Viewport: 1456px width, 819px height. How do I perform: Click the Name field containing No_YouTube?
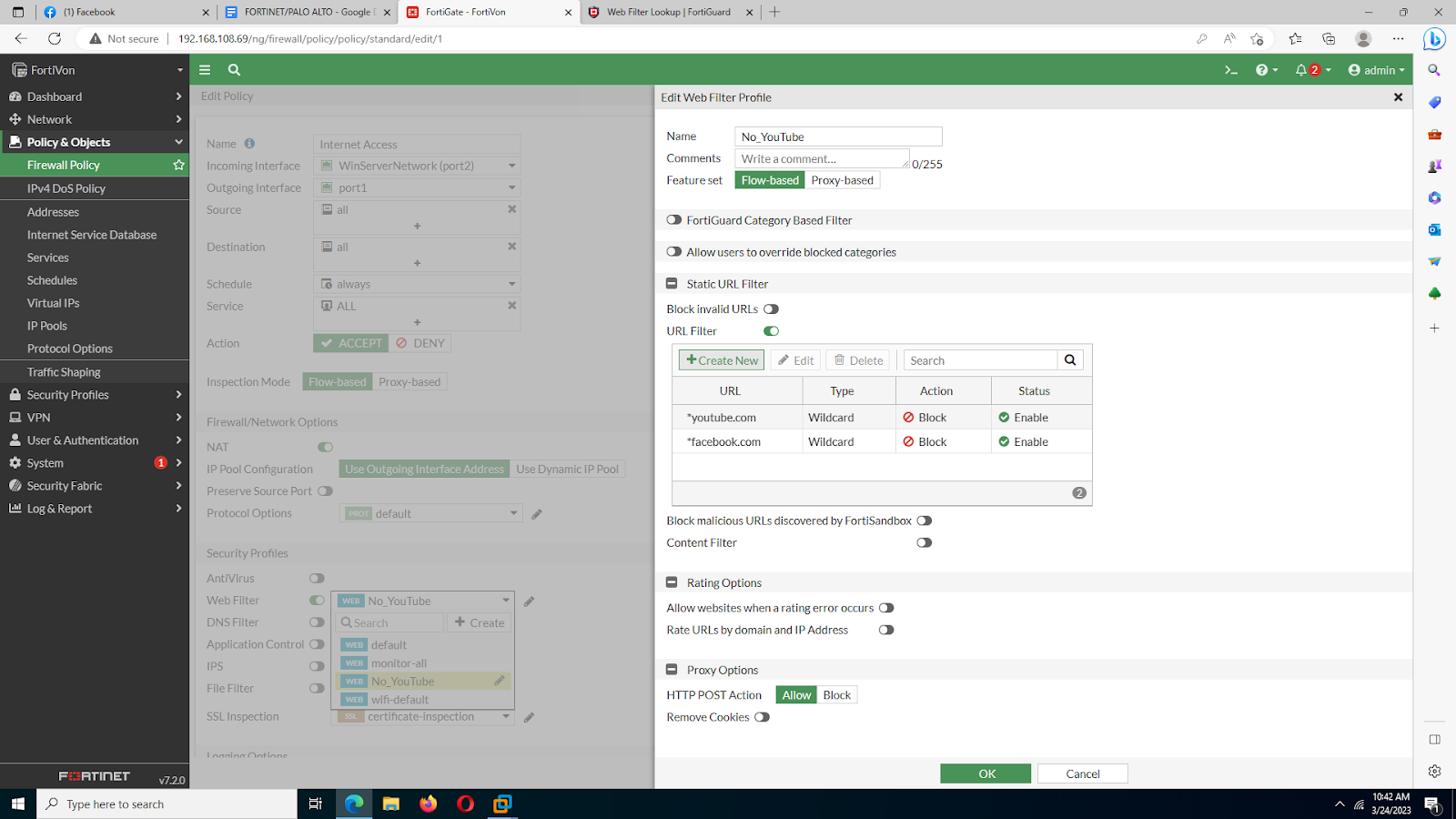click(838, 136)
